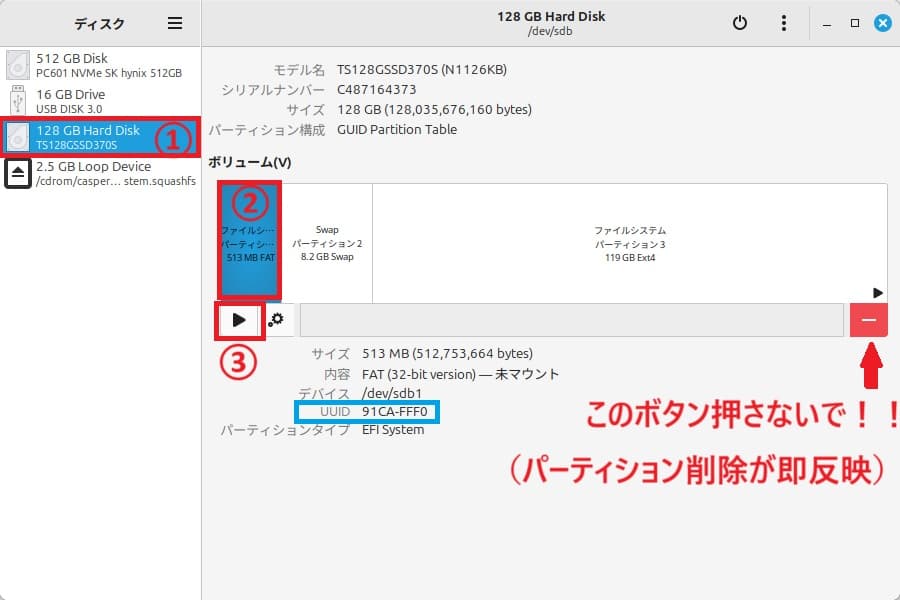
Task: Click the job progress bar beside the gear
Action: coord(570,319)
